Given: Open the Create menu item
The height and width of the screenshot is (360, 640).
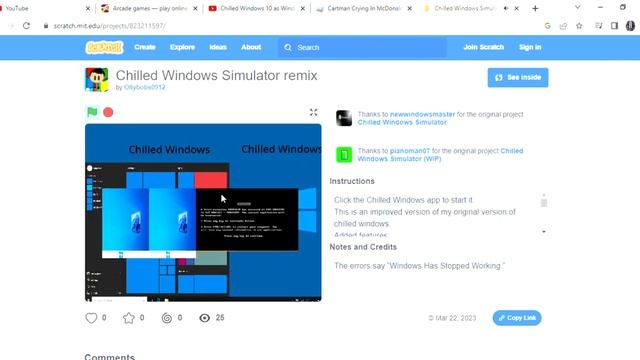Looking at the screenshot, I should click(x=145, y=47).
